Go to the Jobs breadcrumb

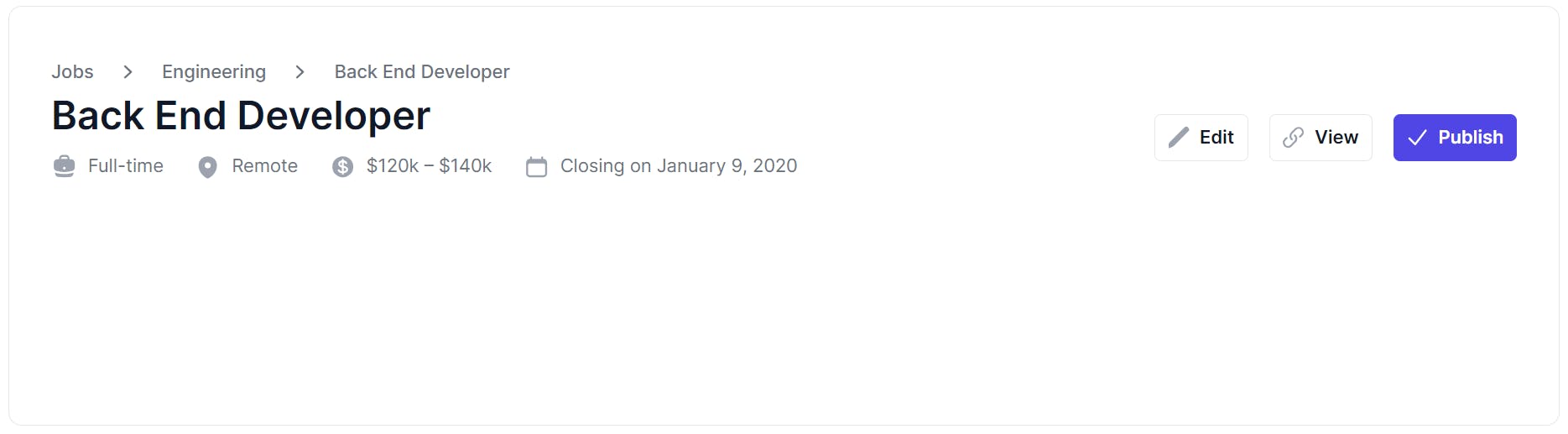click(72, 72)
